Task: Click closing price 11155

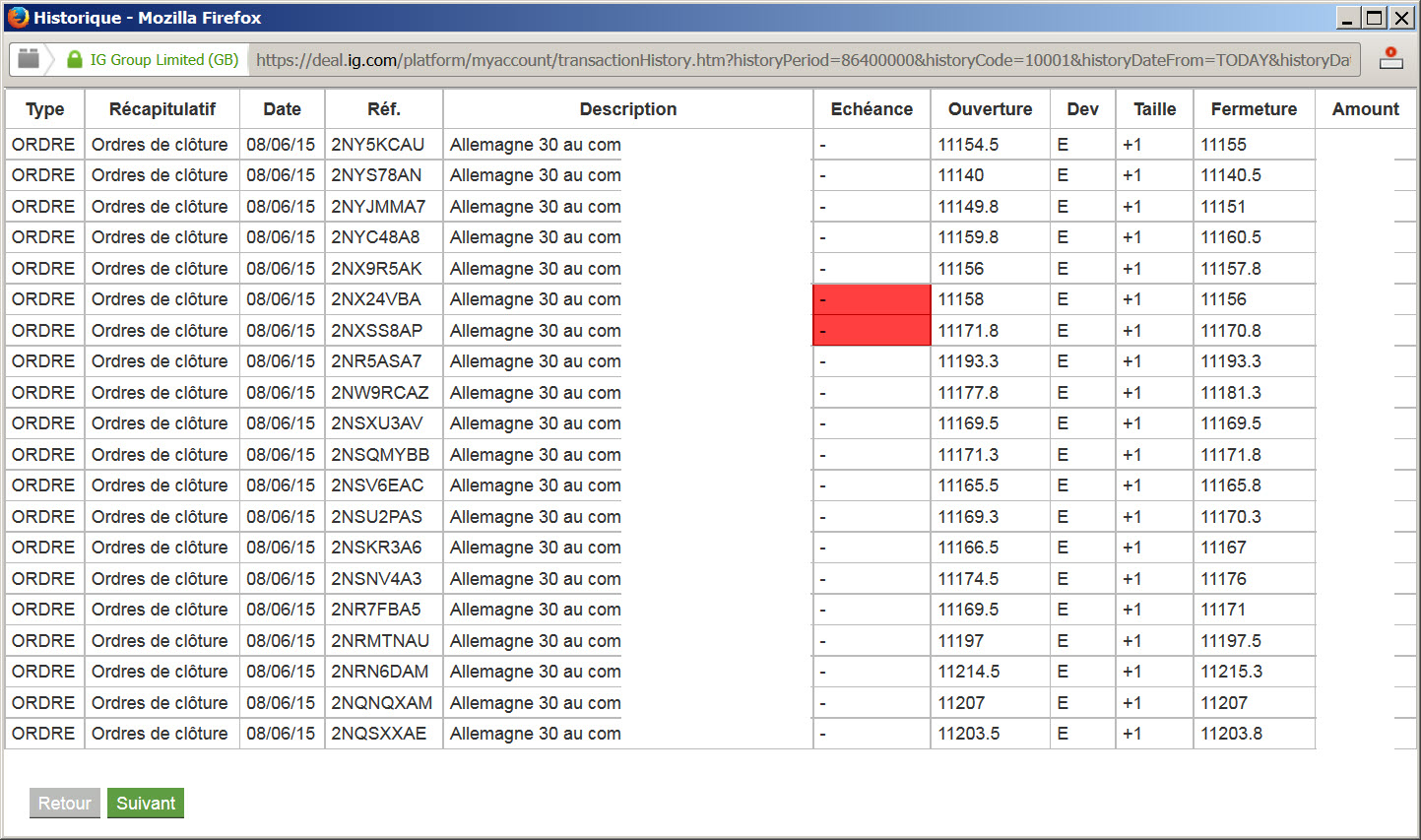Action: pyautogui.click(x=1223, y=145)
